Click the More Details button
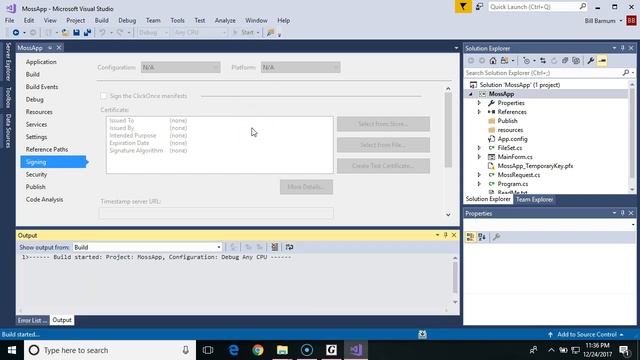The width and height of the screenshot is (640, 360). [306, 187]
